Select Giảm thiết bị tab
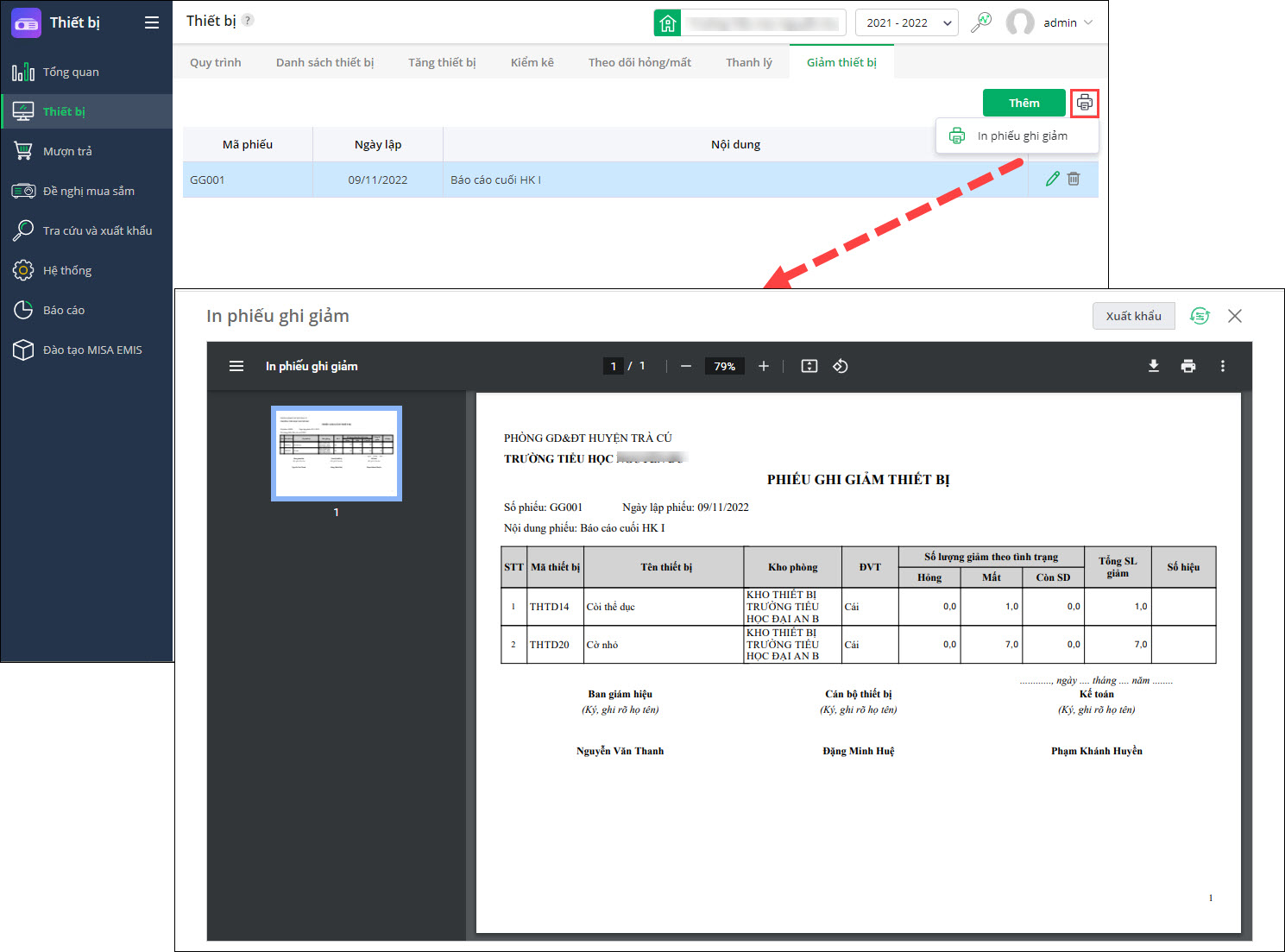The height and width of the screenshot is (952, 1285). coord(841,62)
